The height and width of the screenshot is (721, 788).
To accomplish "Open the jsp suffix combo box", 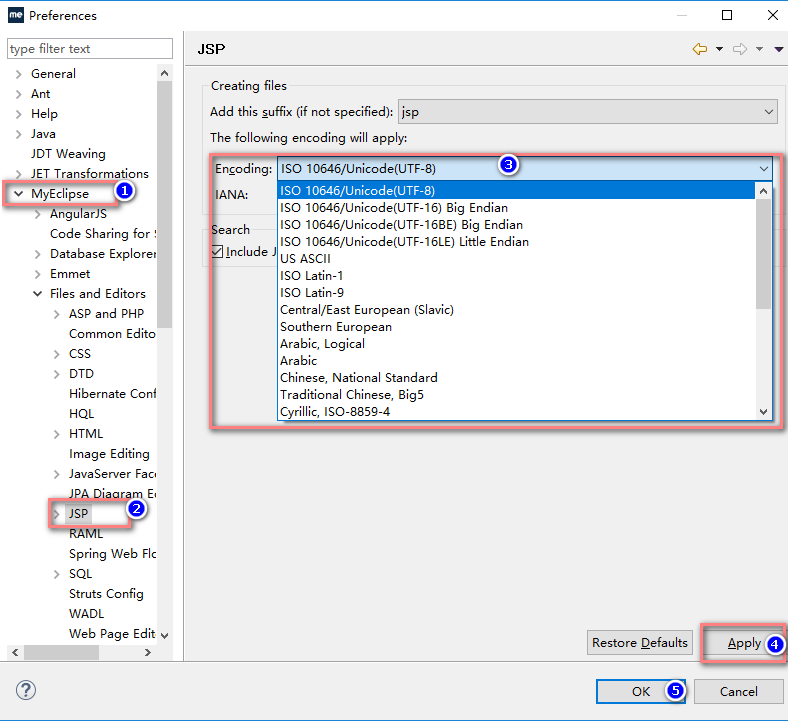I will 587,112.
